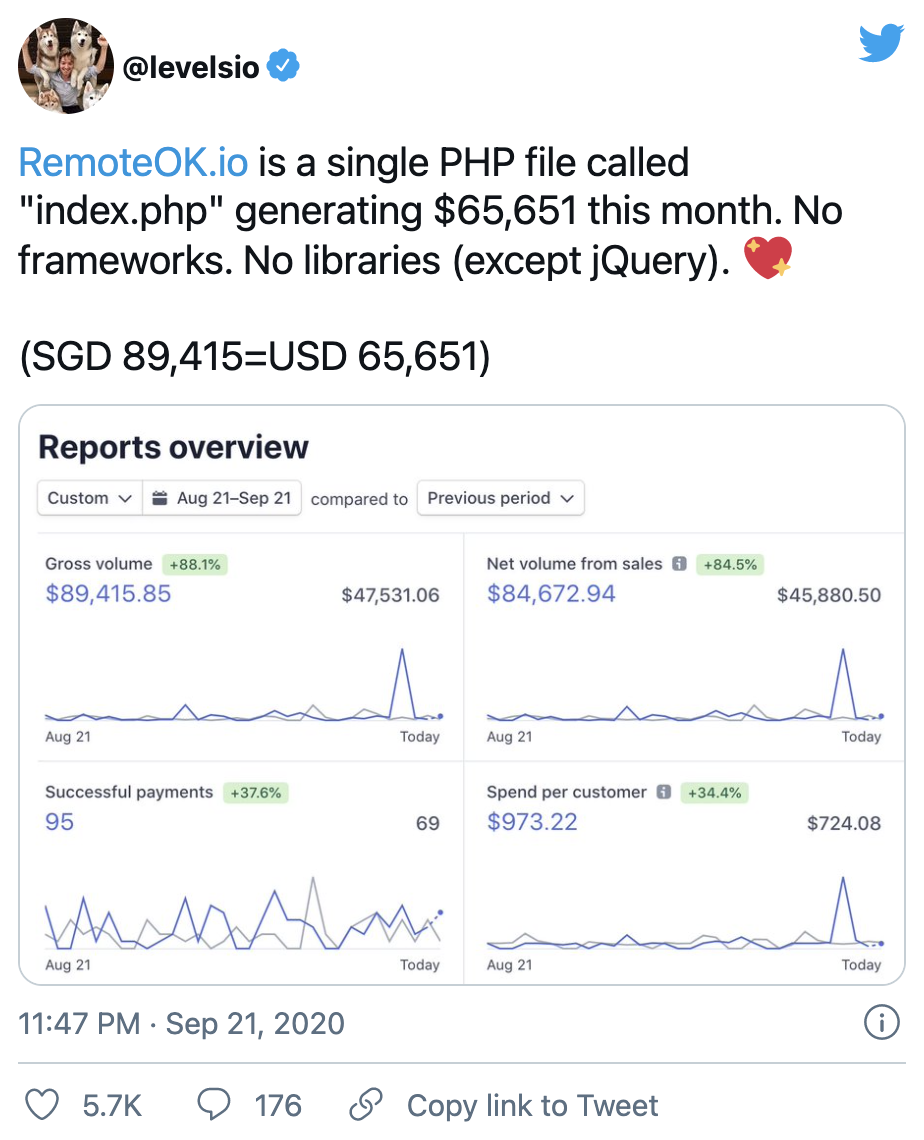Image resolution: width=924 pixels, height=1140 pixels.
Task: Click the reply bubble icon
Action: click(214, 1105)
